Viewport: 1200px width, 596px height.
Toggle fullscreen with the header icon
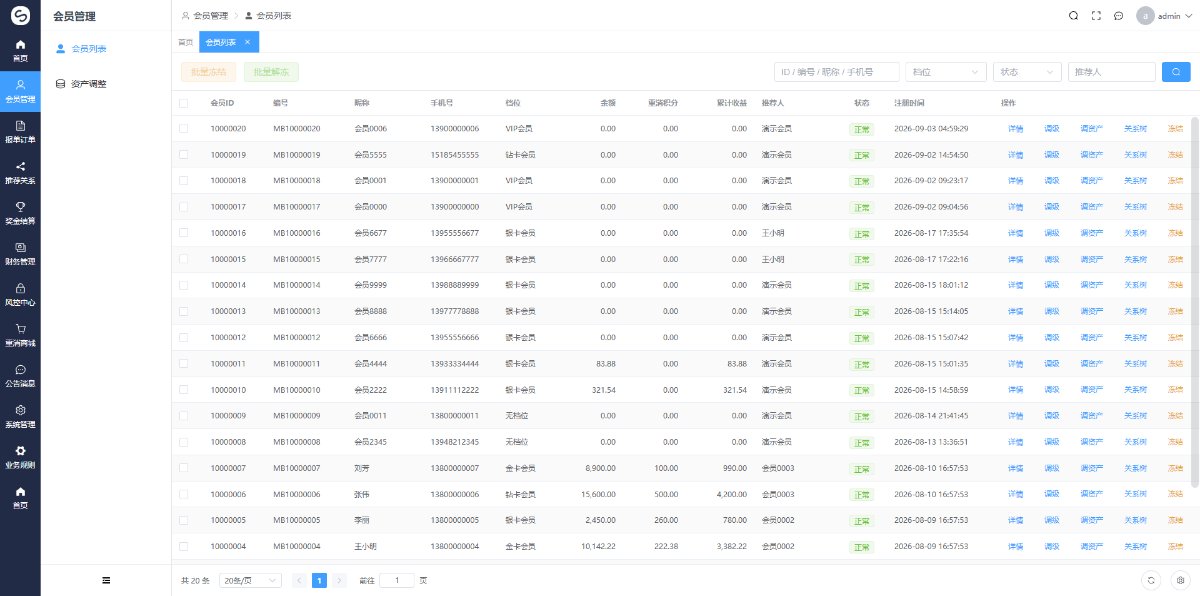[1096, 16]
